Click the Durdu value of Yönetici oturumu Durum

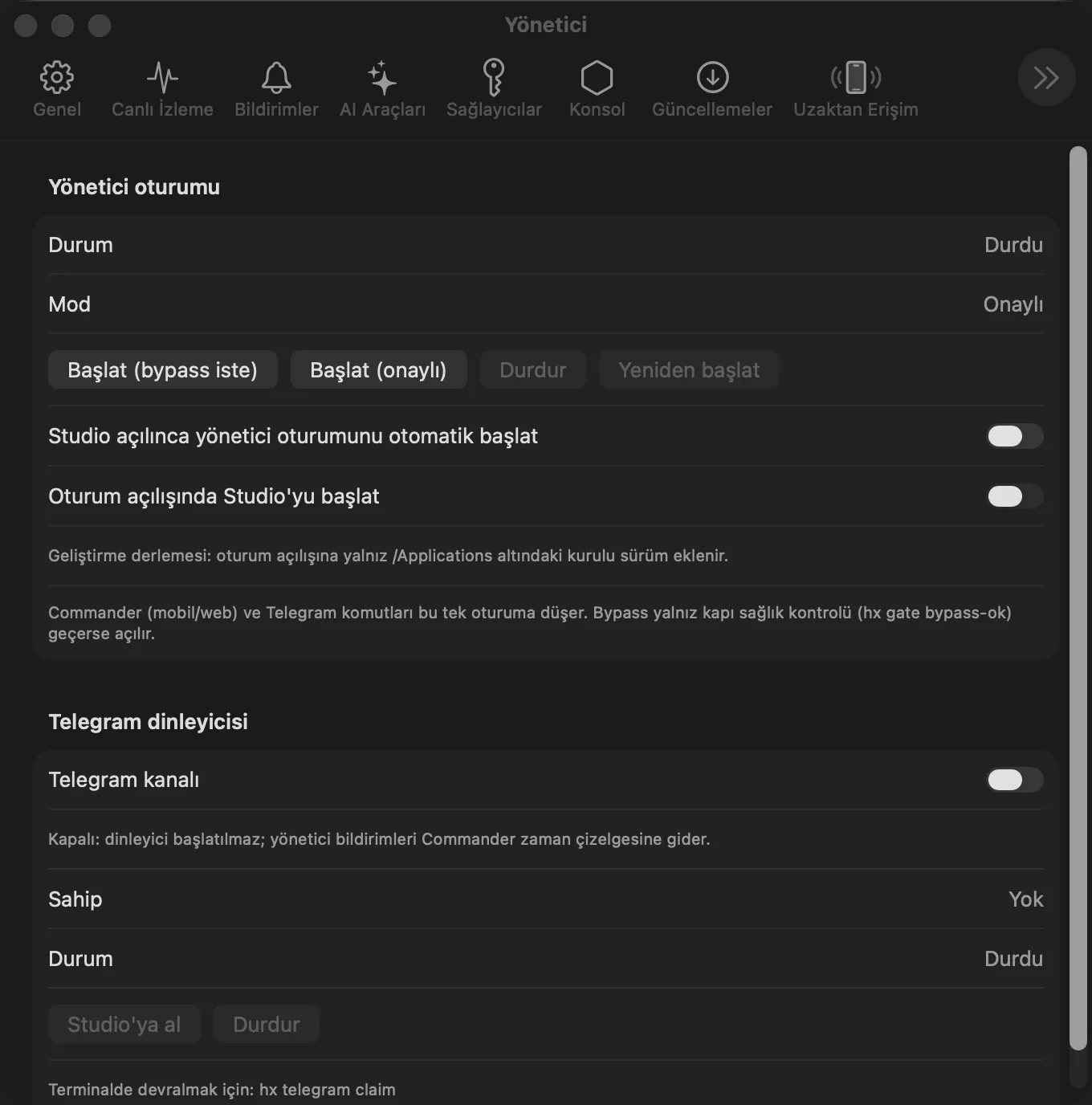(1013, 245)
